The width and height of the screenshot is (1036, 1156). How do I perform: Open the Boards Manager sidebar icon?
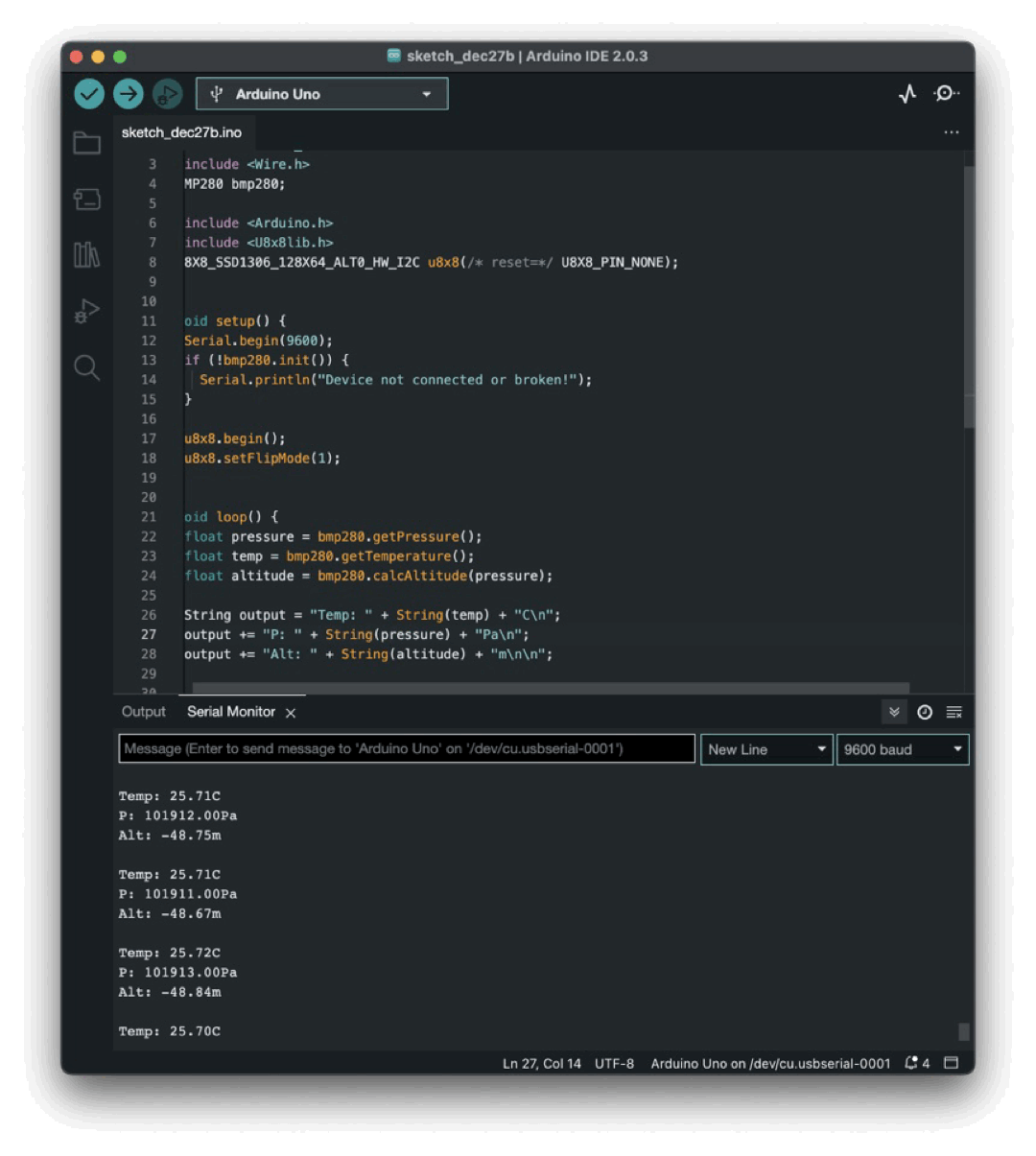87,199
